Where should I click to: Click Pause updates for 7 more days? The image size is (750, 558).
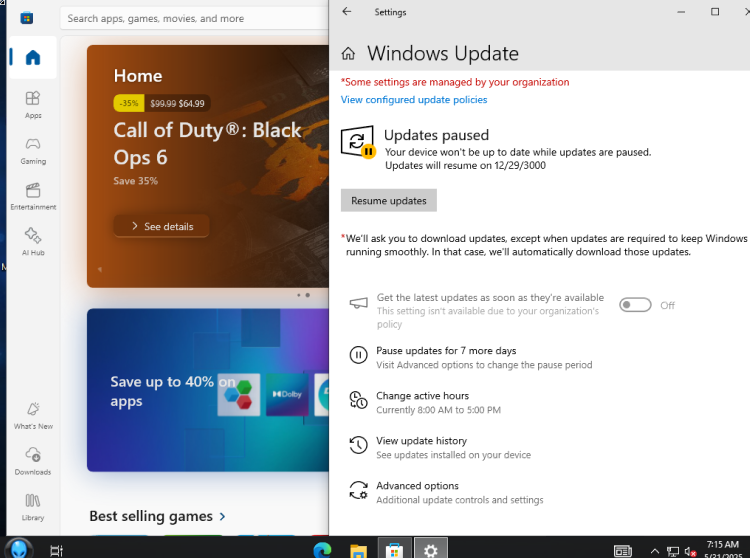(446, 350)
